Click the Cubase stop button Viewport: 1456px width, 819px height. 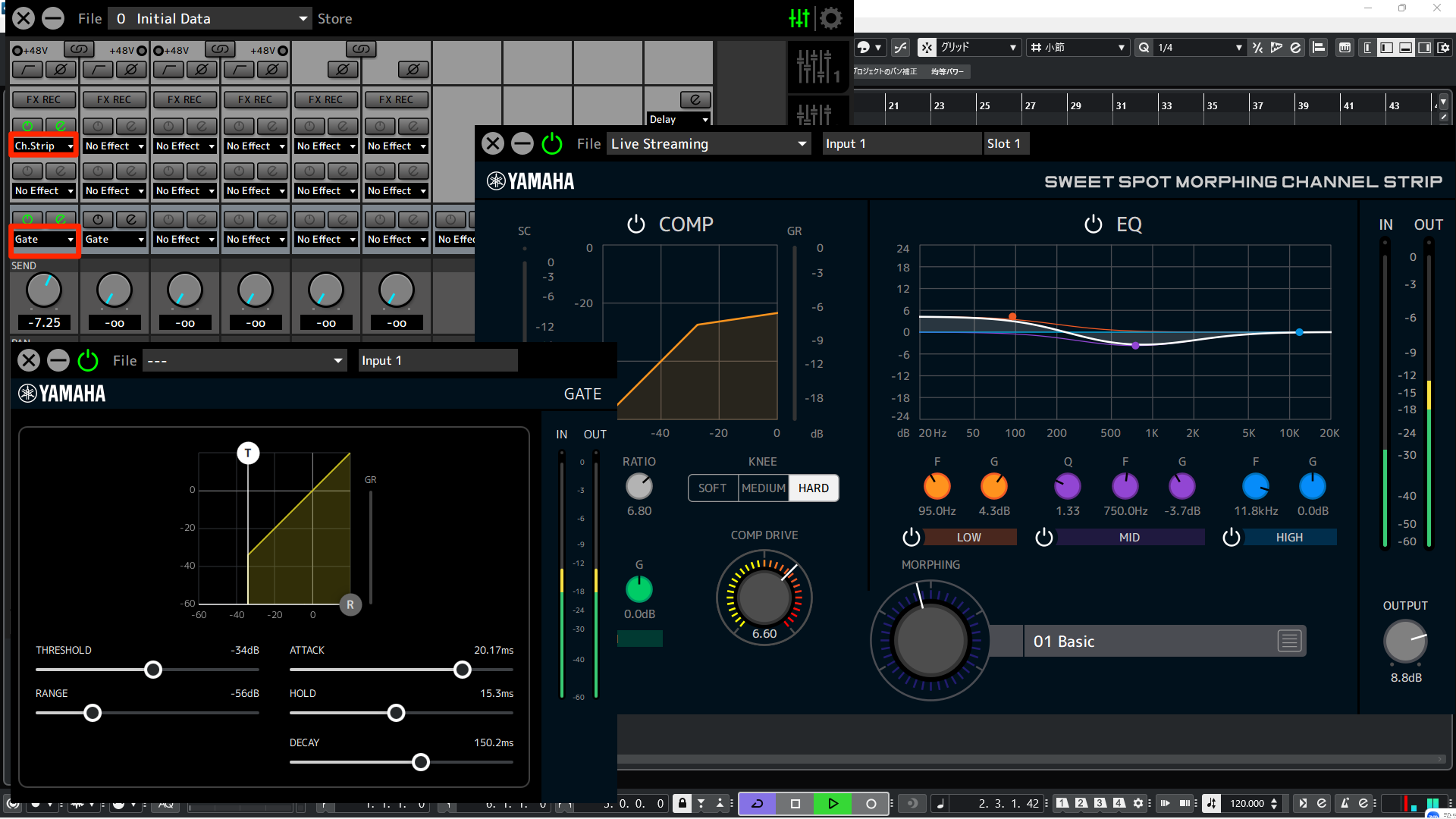(x=795, y=804)
